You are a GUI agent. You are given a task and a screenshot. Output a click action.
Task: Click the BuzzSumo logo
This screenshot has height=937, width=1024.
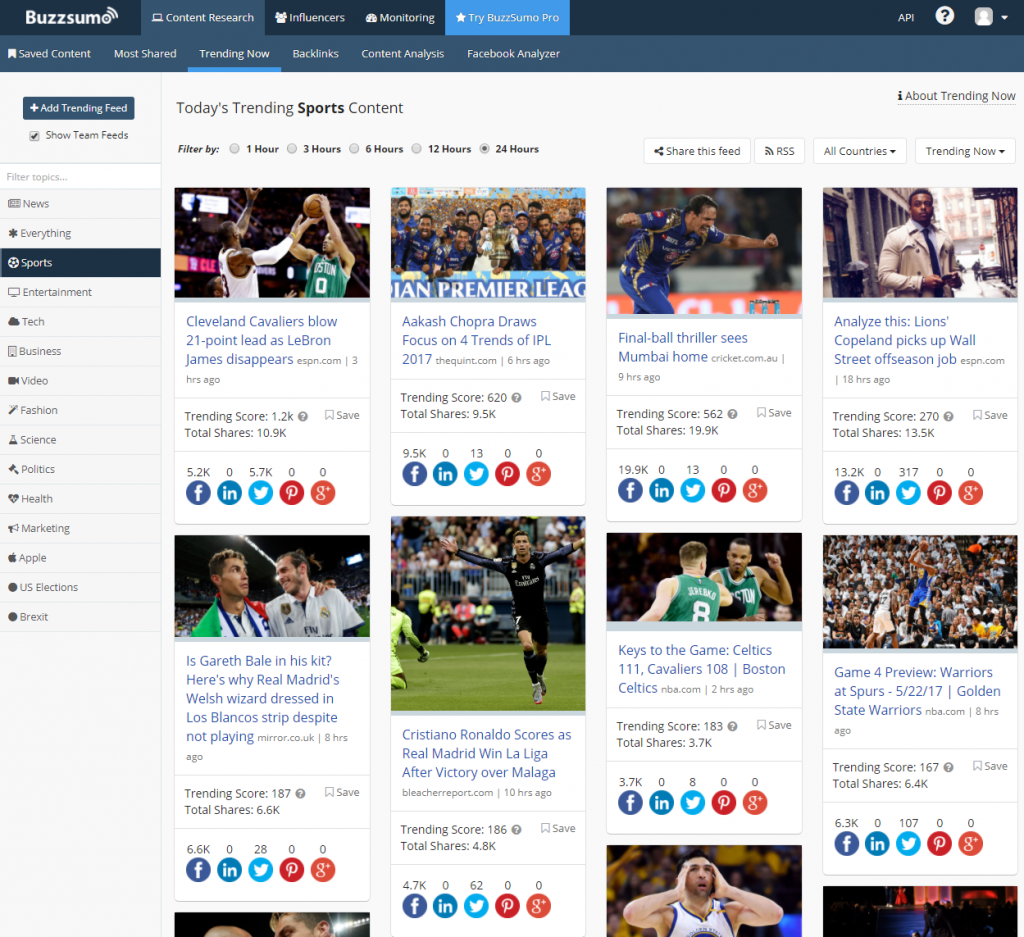coord(71,16)
